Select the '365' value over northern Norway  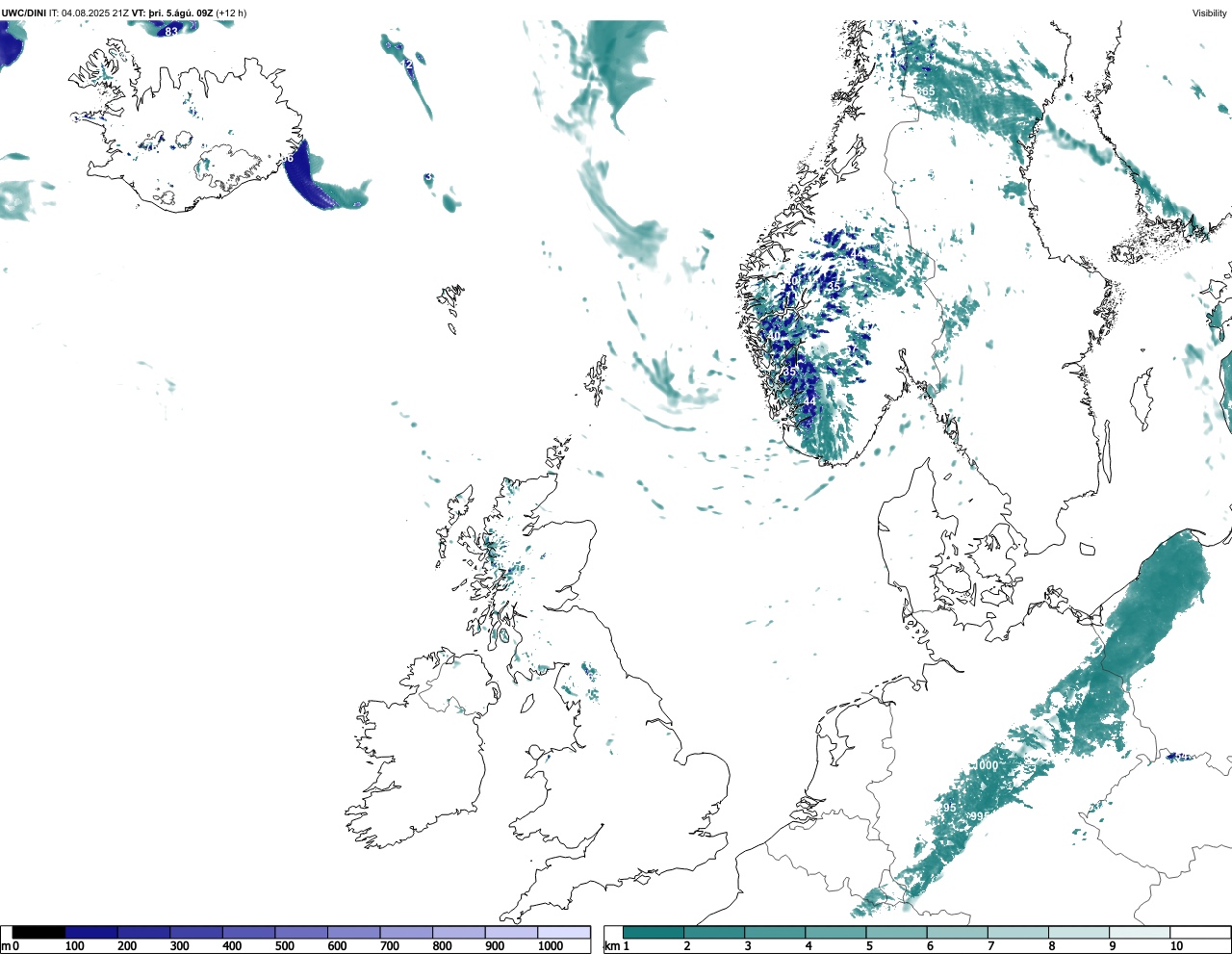(x=925, y=91)
